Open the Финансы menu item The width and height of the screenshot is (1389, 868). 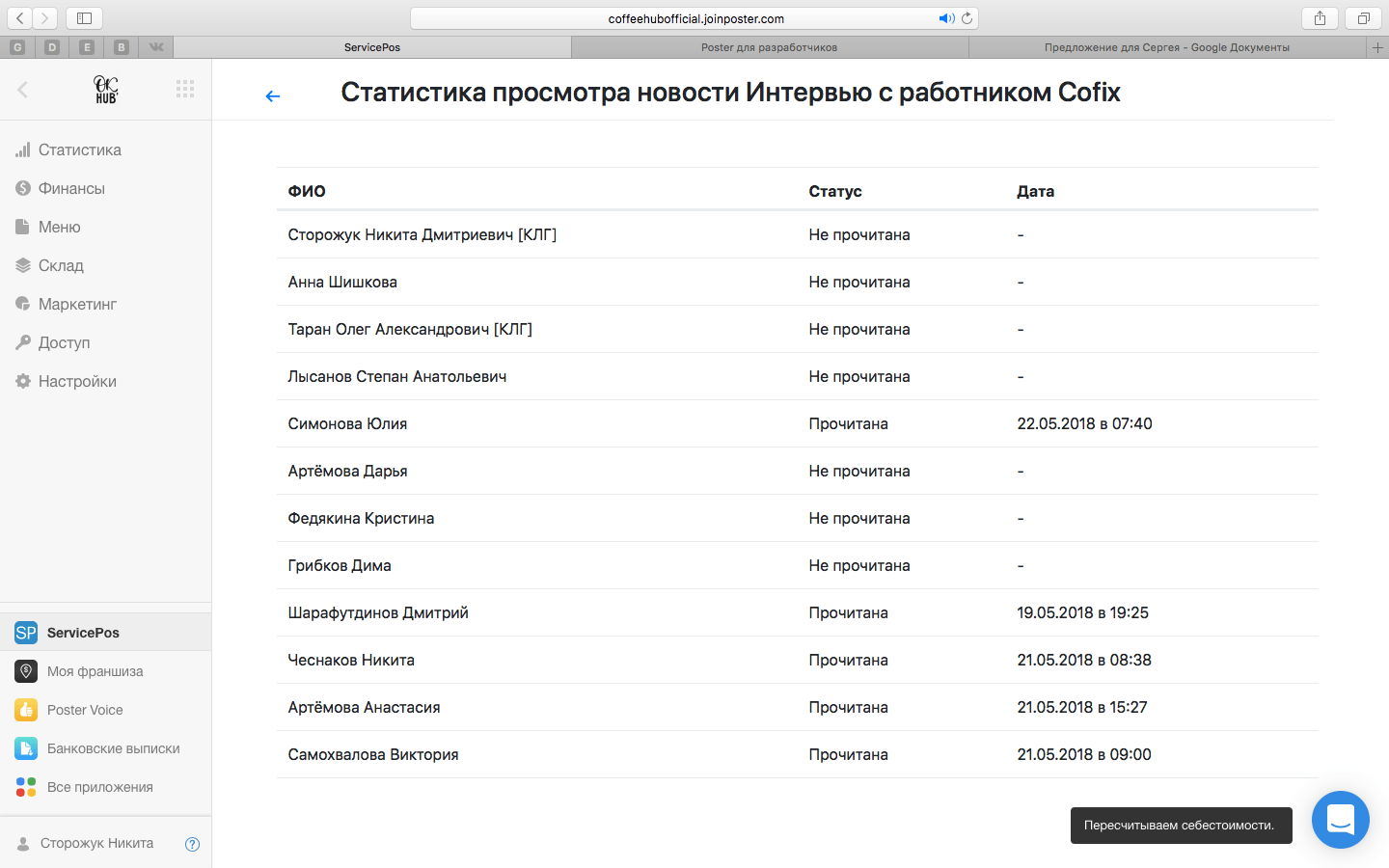pos(71,188)
